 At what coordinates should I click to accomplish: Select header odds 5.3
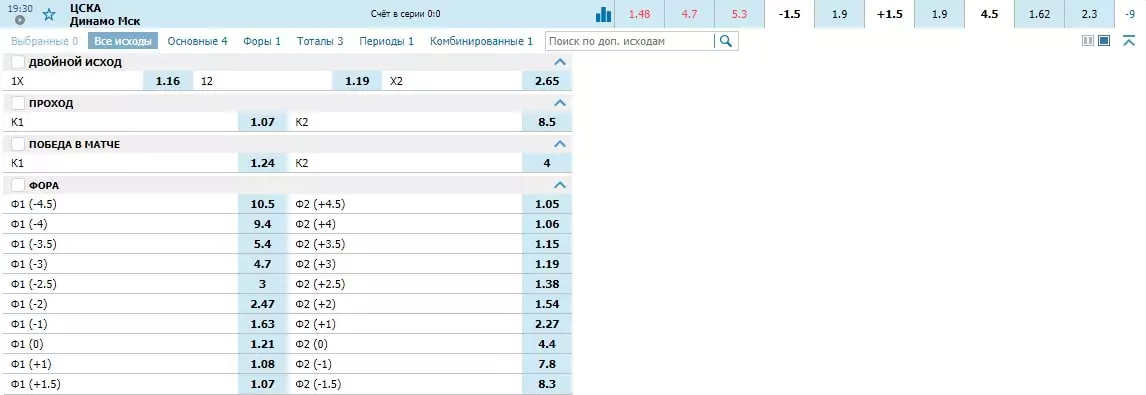739,14
